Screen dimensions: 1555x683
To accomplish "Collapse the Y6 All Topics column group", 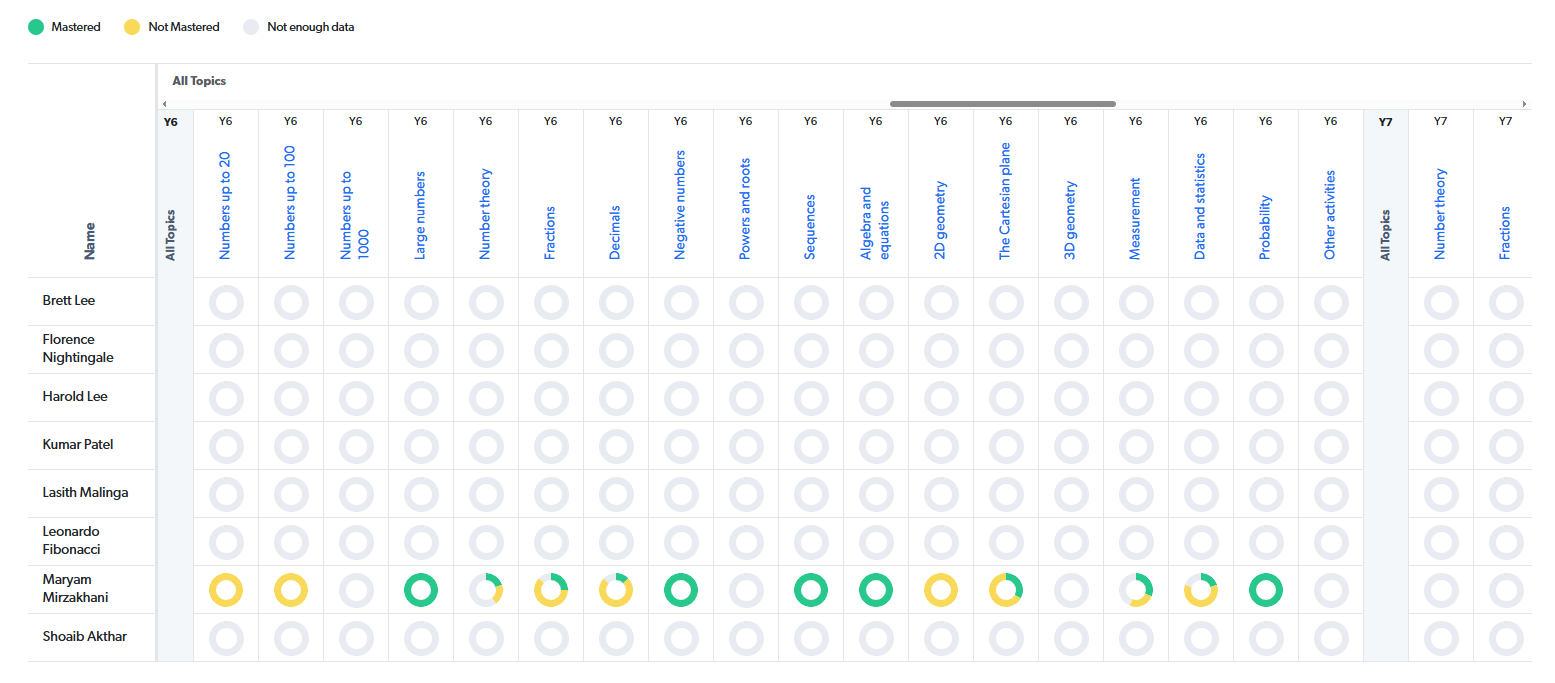I will click(x=170, y=121).
